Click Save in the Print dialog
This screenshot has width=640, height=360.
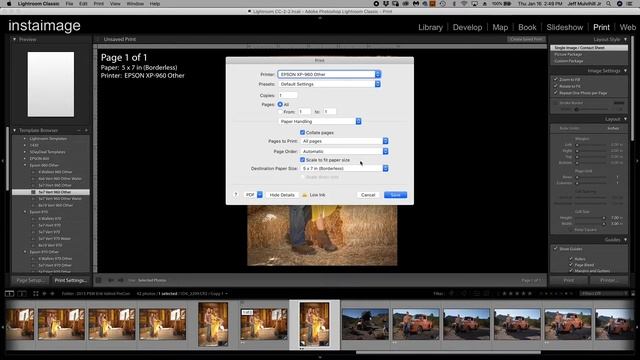pyautogui.click(x=396, y=195)
